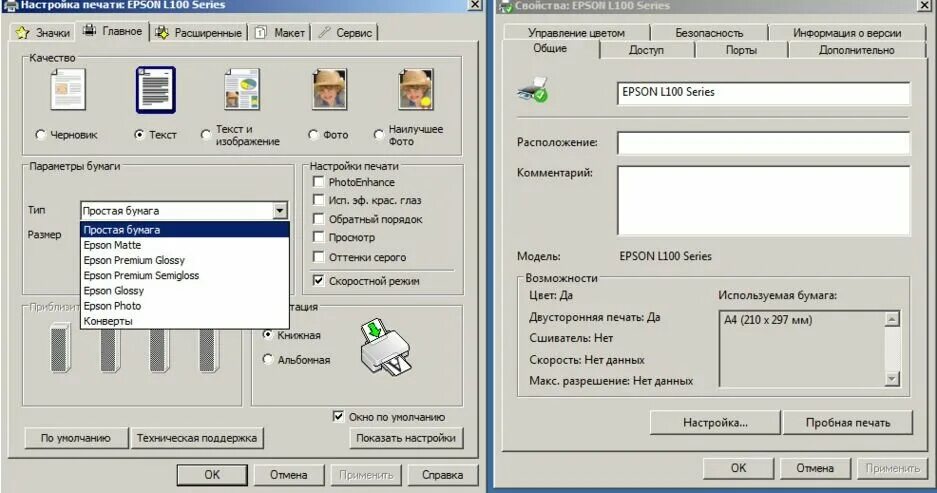Click paper list scrollbar down arrow

pyautogui.click(x=892, y=378)
